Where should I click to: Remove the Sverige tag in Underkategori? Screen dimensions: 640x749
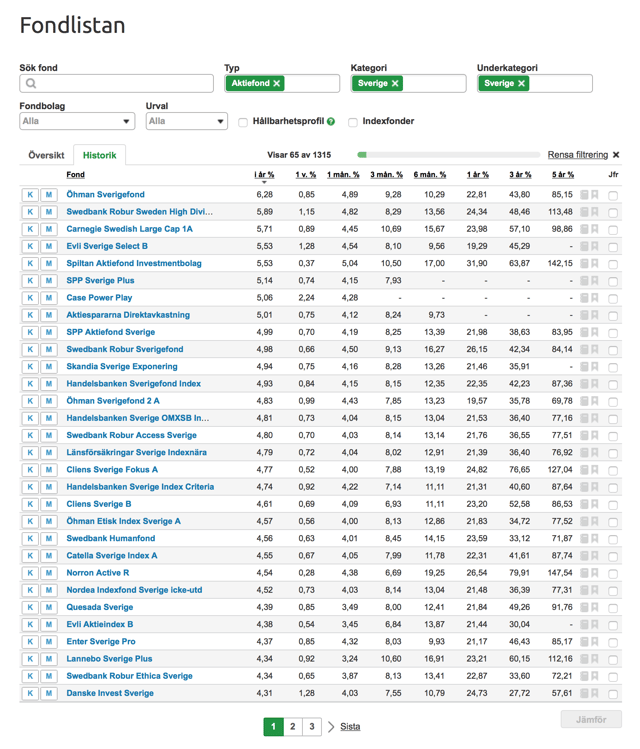(522, 84)
